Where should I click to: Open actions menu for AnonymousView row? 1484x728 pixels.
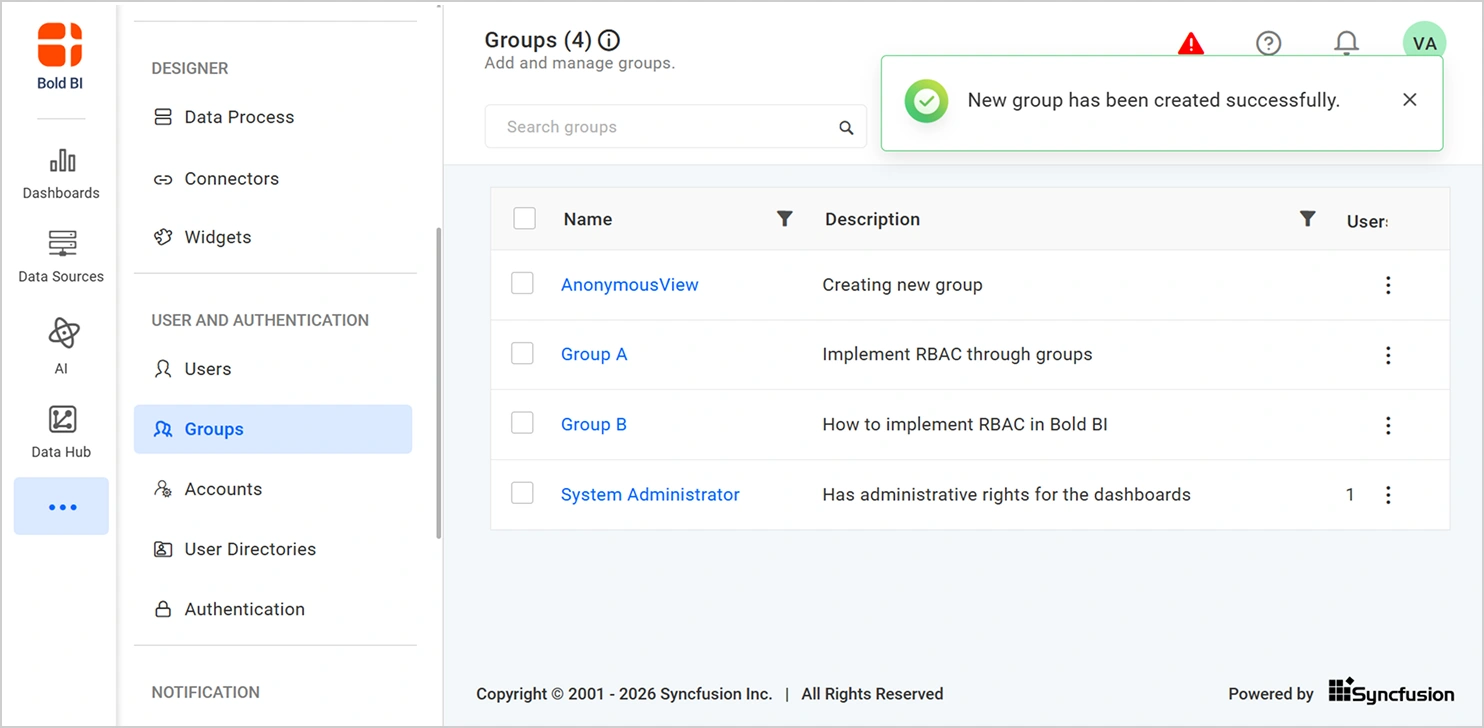pos(1388,285)
